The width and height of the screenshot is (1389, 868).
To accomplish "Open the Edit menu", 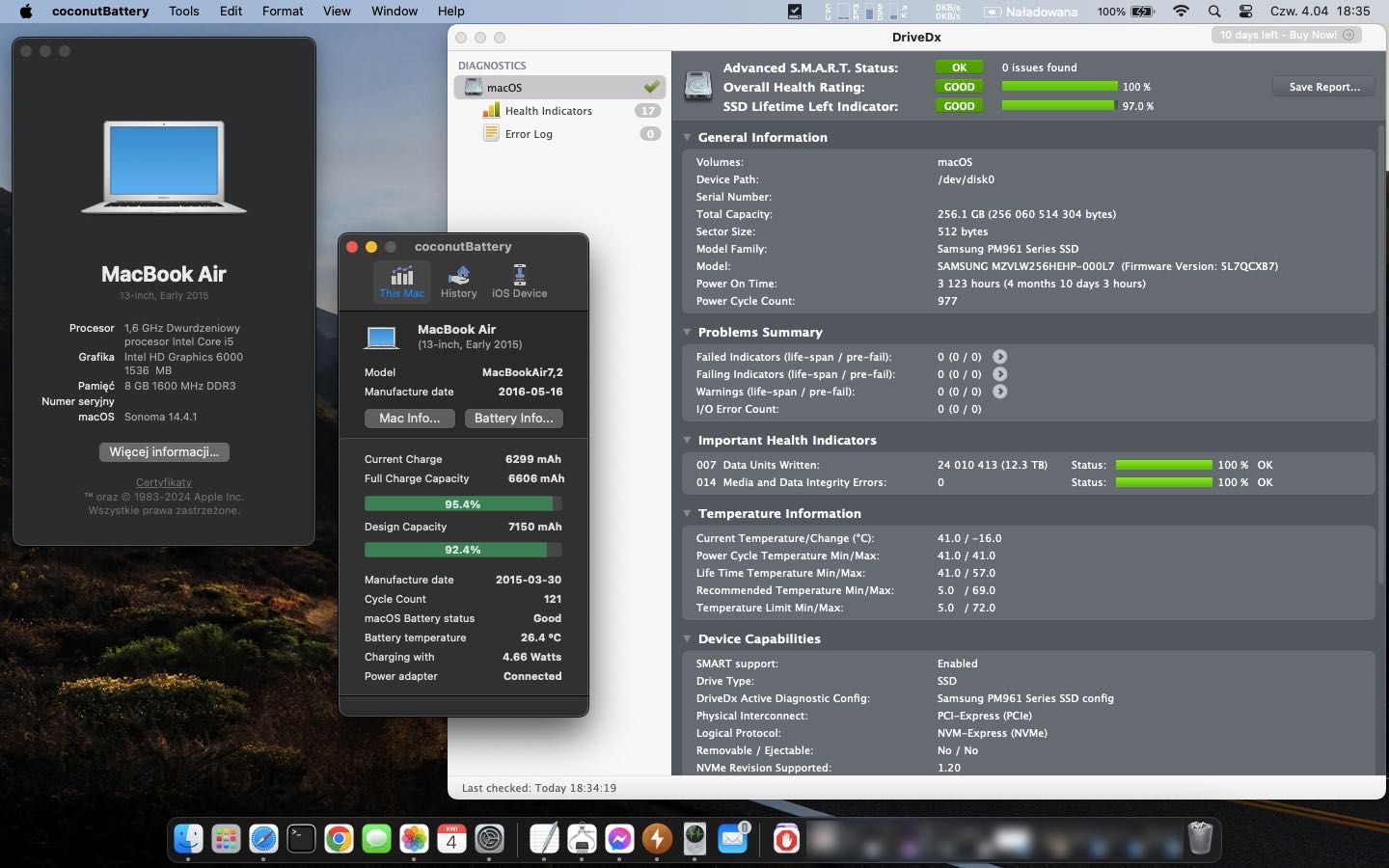I will [231, 12].
